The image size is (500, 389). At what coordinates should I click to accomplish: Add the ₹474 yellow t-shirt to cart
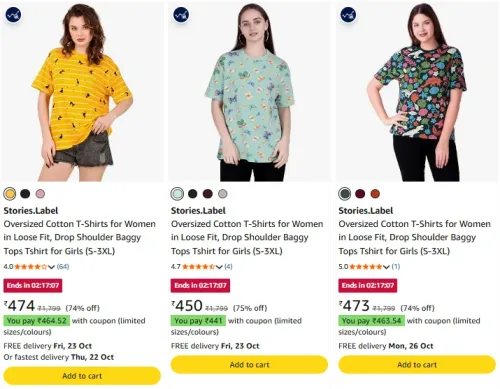coord(82,376)
